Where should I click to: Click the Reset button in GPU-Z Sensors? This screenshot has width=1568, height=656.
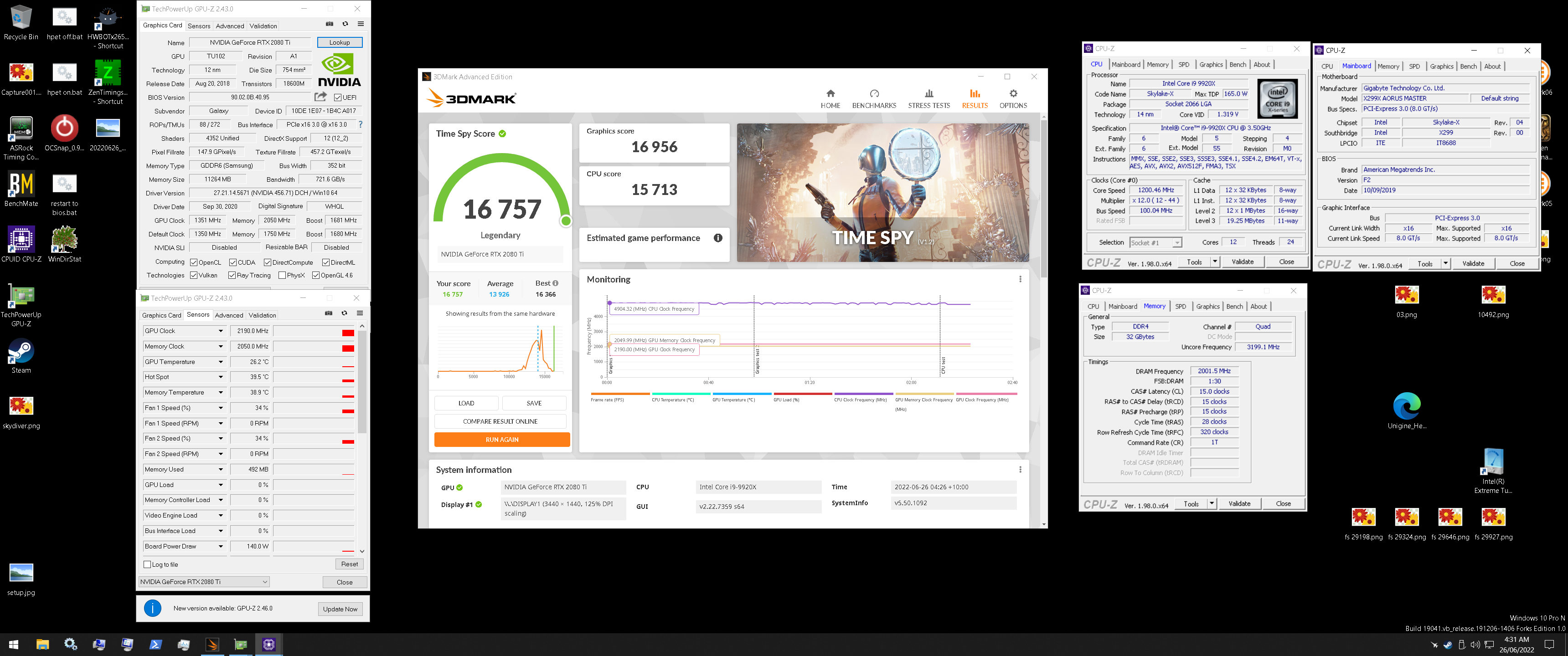[350, 564]
